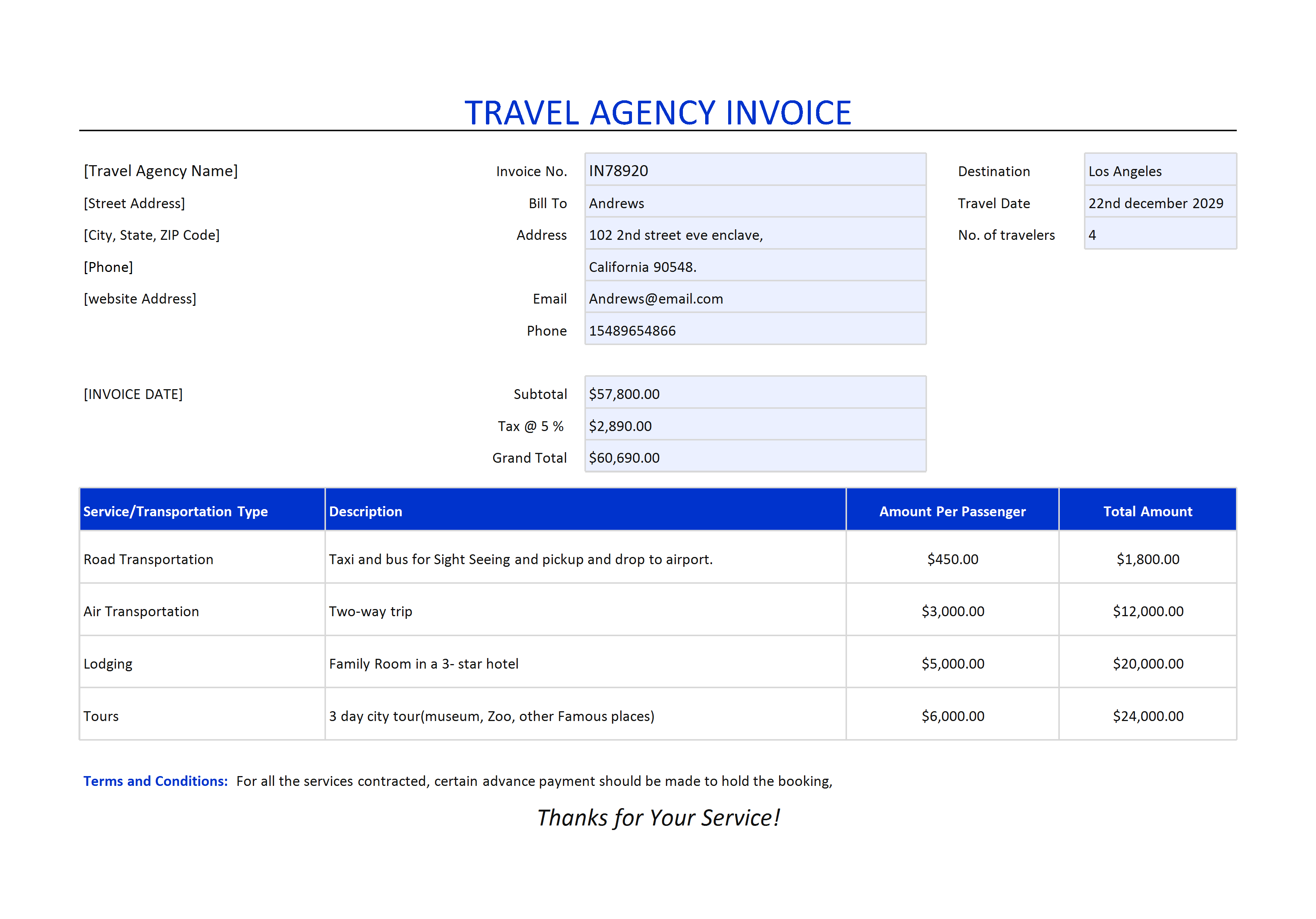Select the 'Description' column header
Screen dimensions: 1316x919
(x=585, y=509)
